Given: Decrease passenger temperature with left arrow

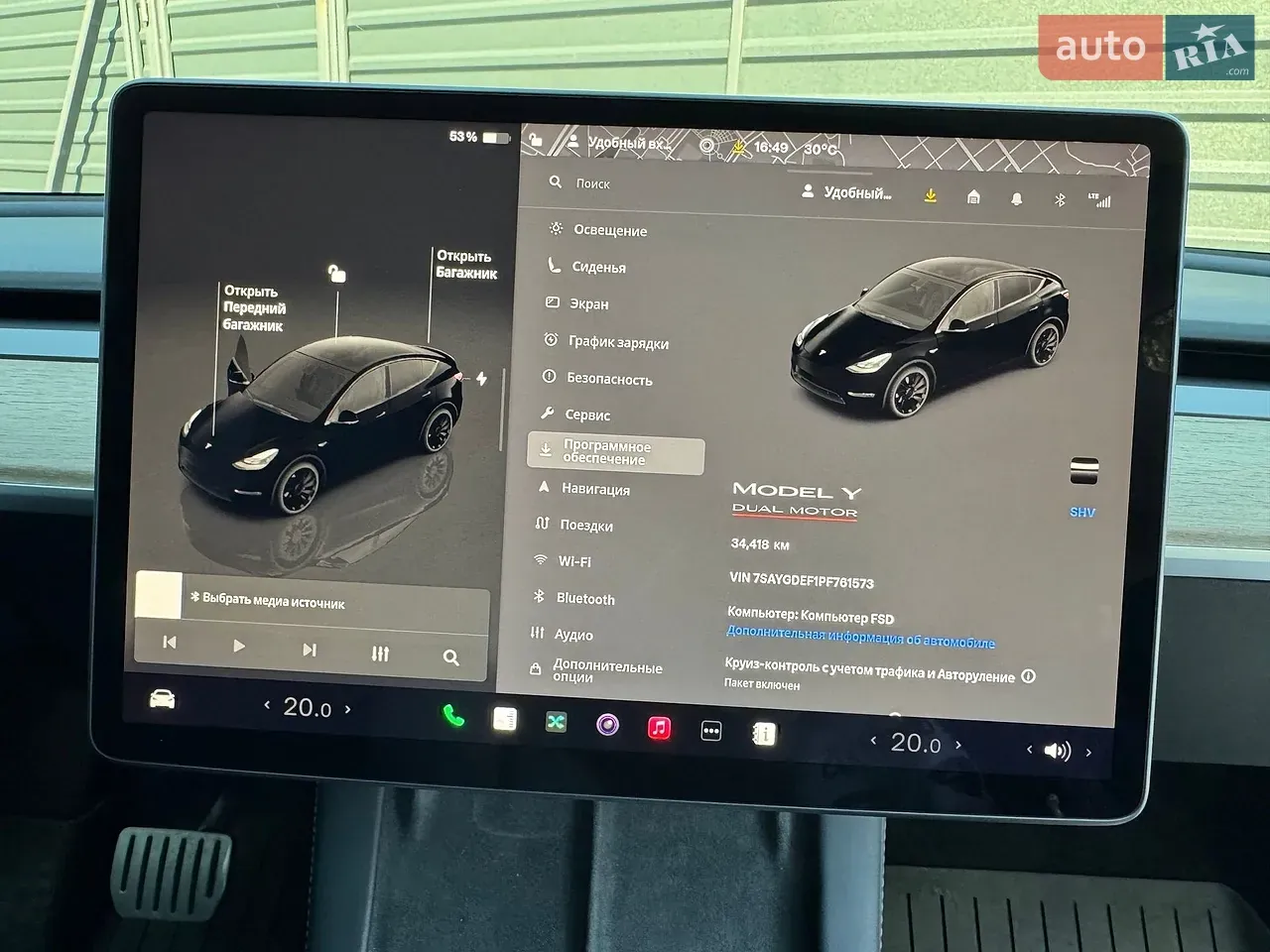Looking at the screenshot, I should pyautogui.click(x=873, y=740).
